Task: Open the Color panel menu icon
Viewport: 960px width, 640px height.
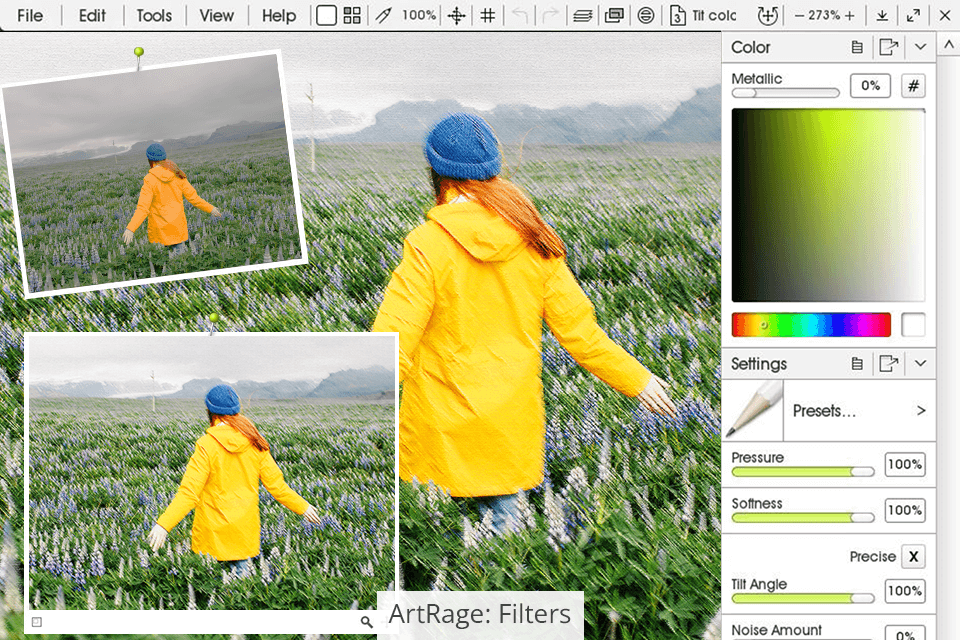Action: click(x=857, y=47)
